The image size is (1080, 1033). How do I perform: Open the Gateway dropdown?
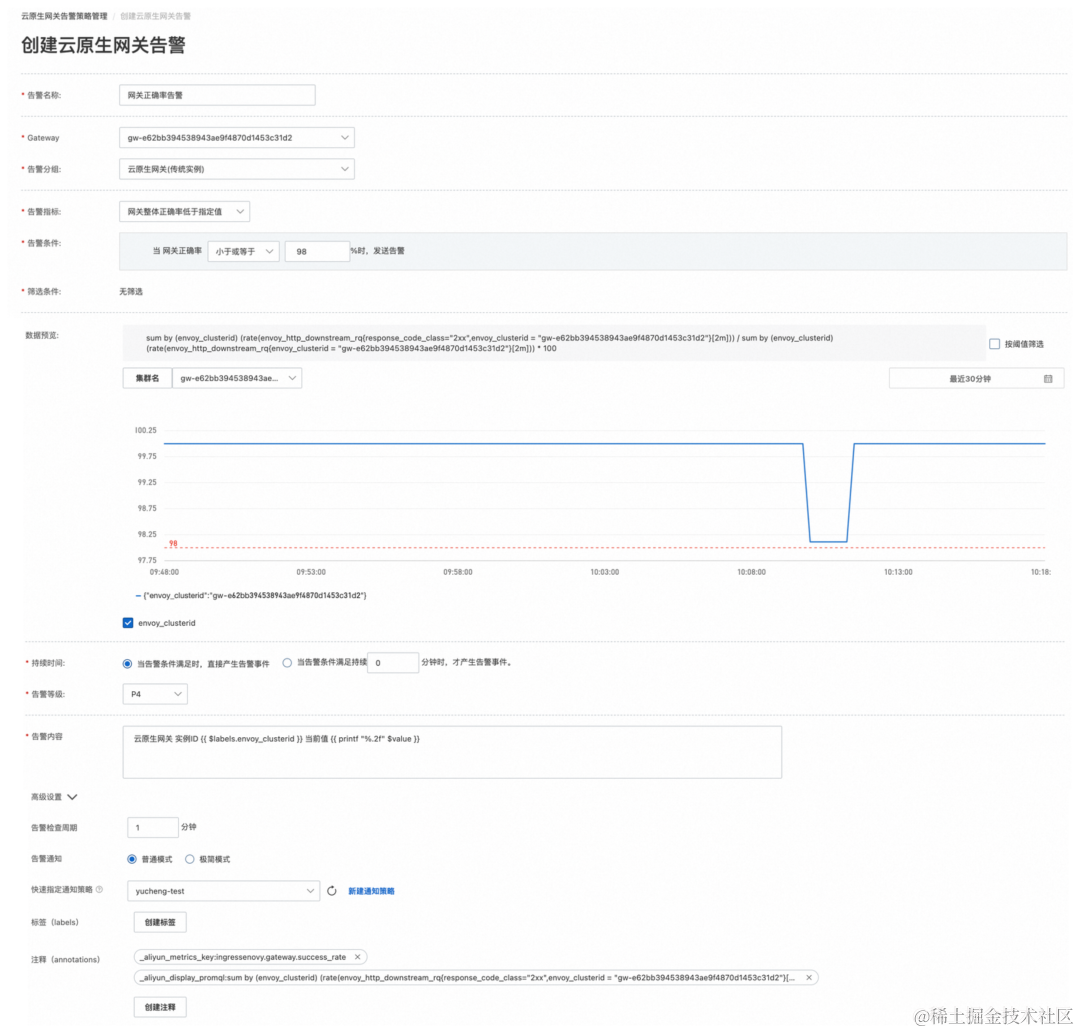(x=237, y=138)
